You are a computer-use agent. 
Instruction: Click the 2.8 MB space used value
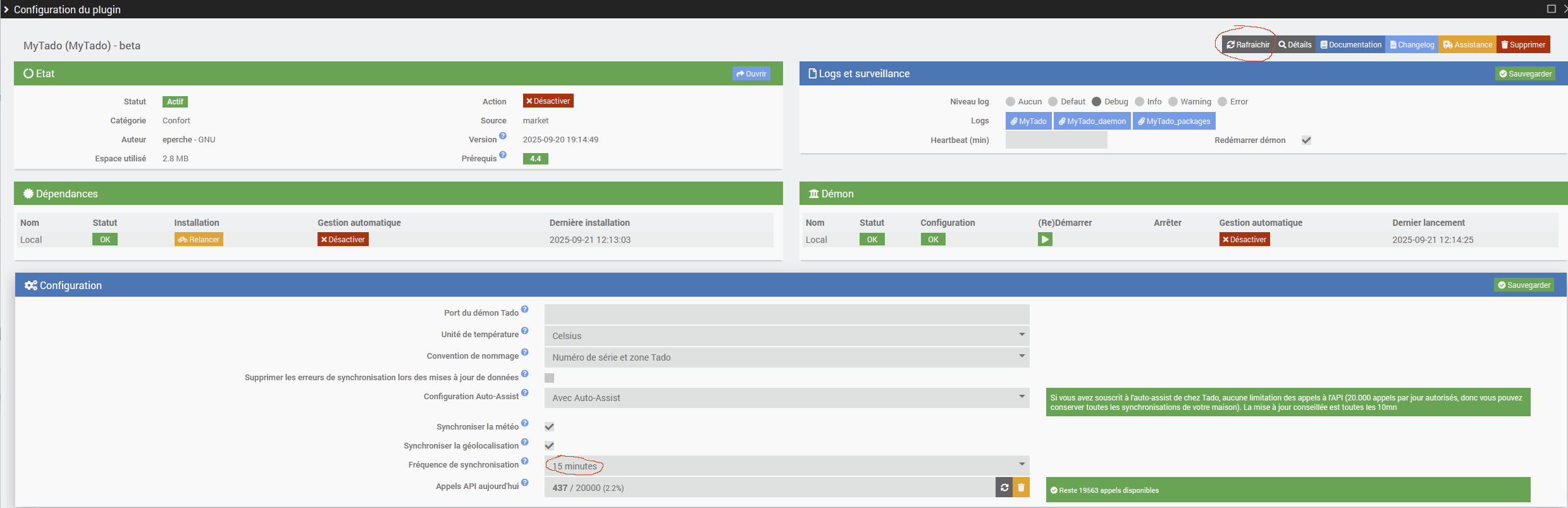(x=175, y=159)
